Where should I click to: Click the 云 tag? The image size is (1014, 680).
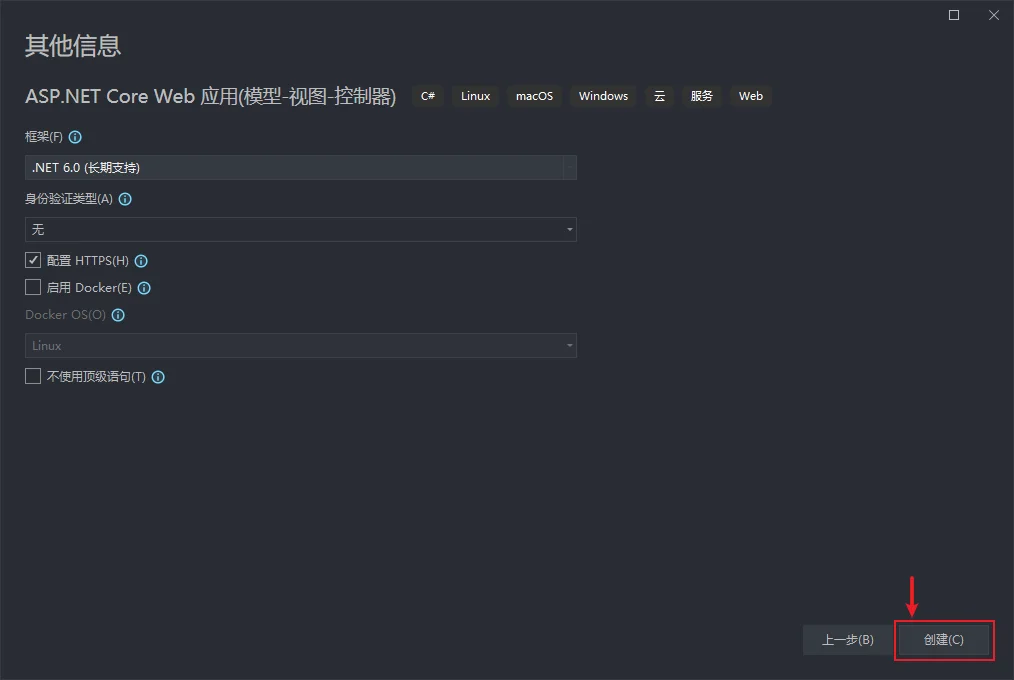coord(660,96)
